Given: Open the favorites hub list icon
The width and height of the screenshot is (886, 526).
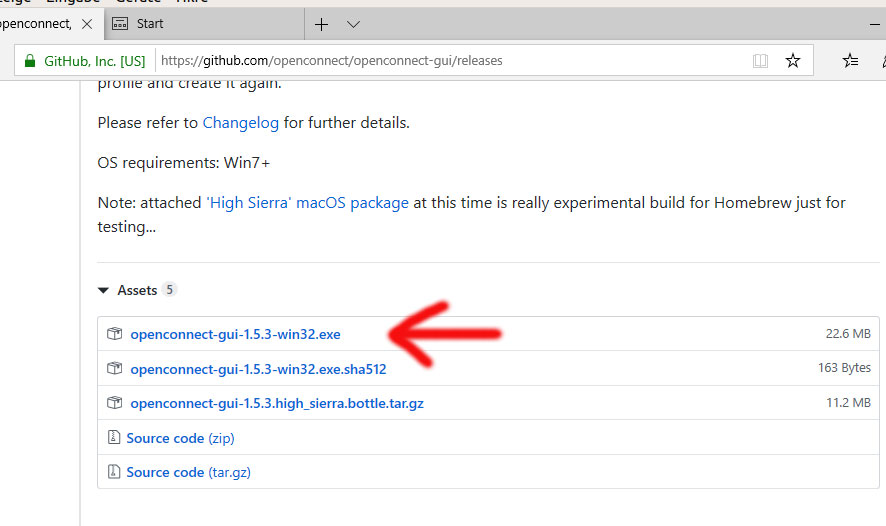Looking at the screenshot, I should 850,61.
